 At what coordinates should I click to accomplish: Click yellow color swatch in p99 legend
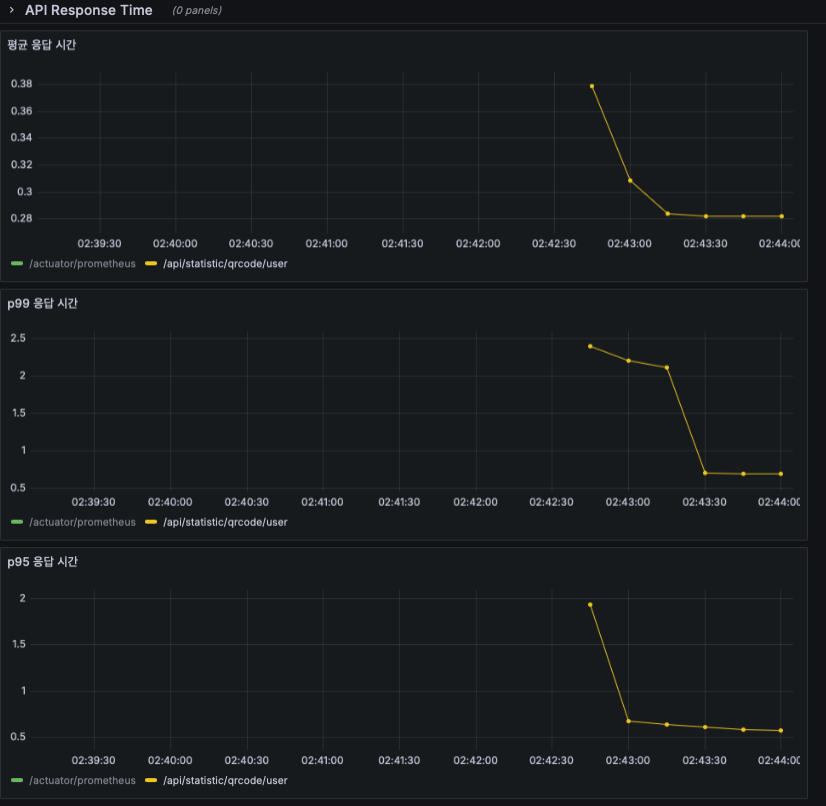pyautogui.click(x=151, y=522)
